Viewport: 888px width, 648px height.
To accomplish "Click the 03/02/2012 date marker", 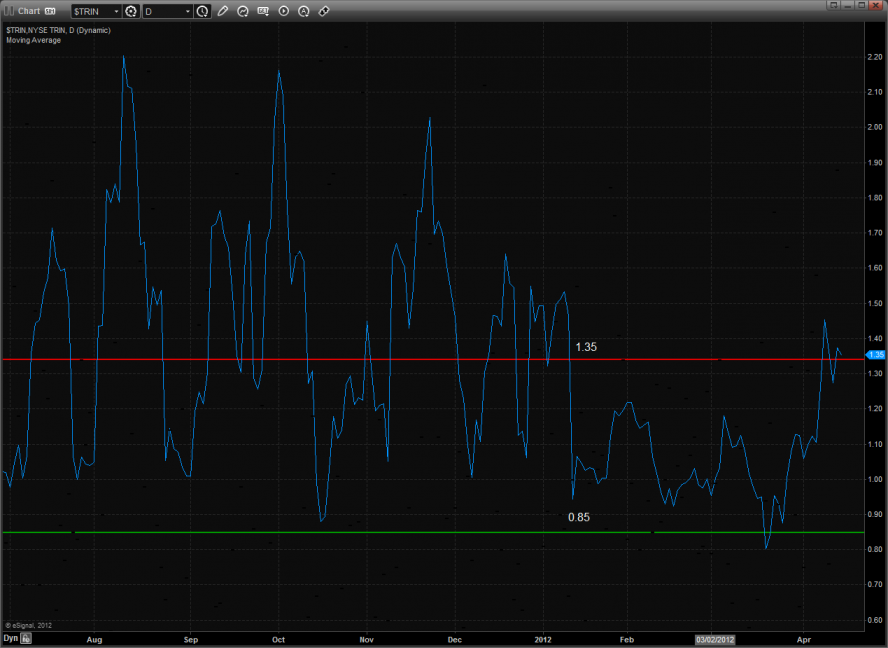I will (717, 636).
